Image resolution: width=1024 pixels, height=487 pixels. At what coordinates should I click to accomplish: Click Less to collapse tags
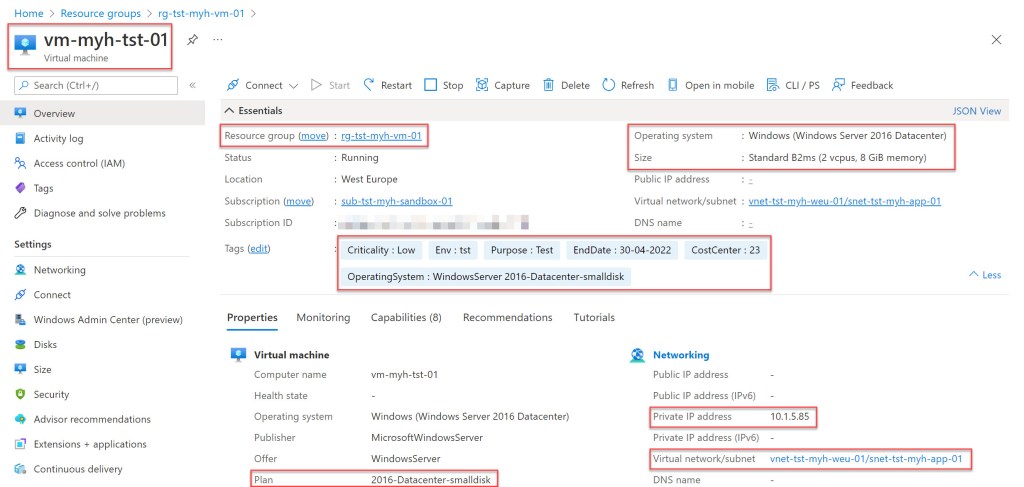(984, 274)
